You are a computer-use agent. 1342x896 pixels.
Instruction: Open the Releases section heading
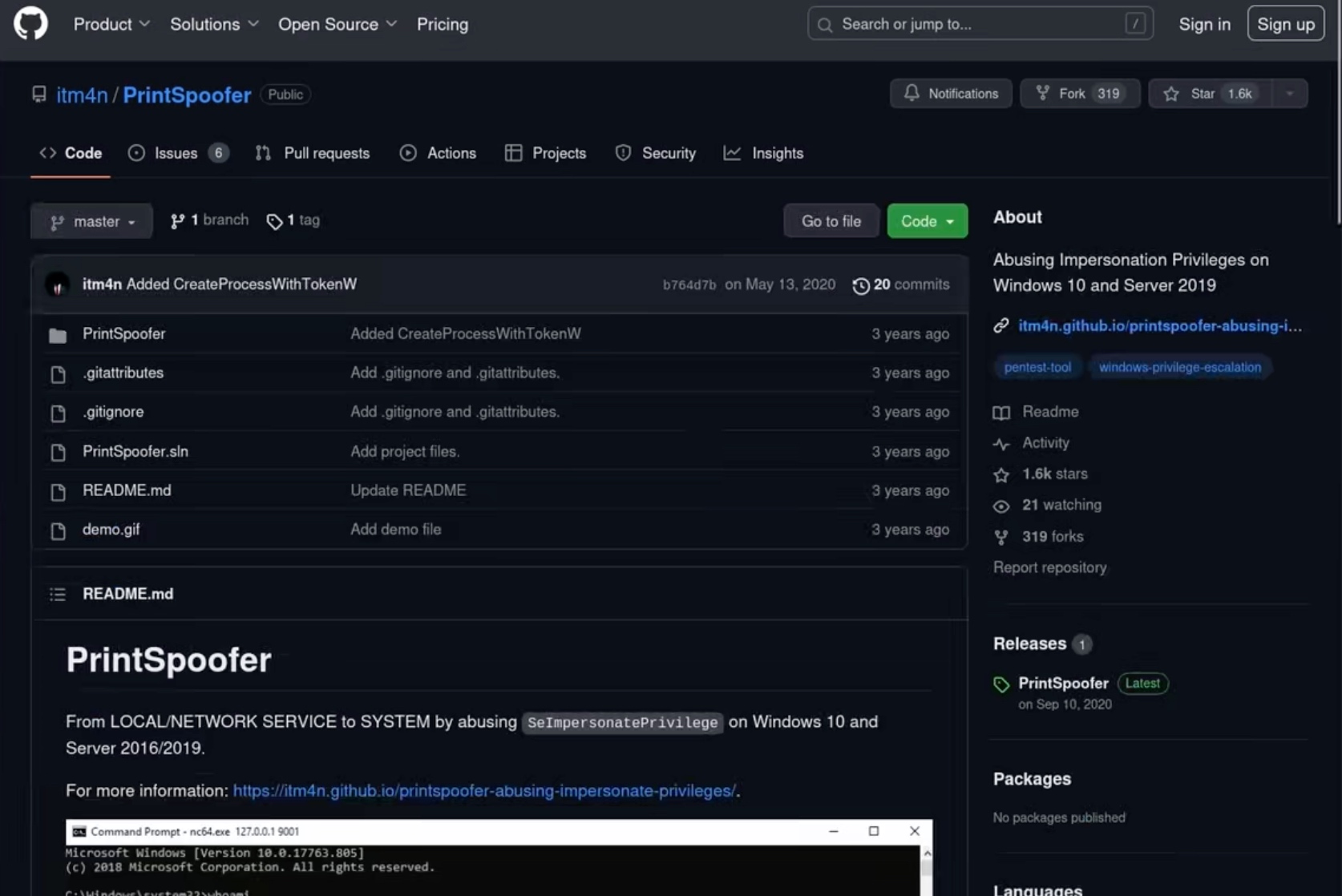[1029, 644]
